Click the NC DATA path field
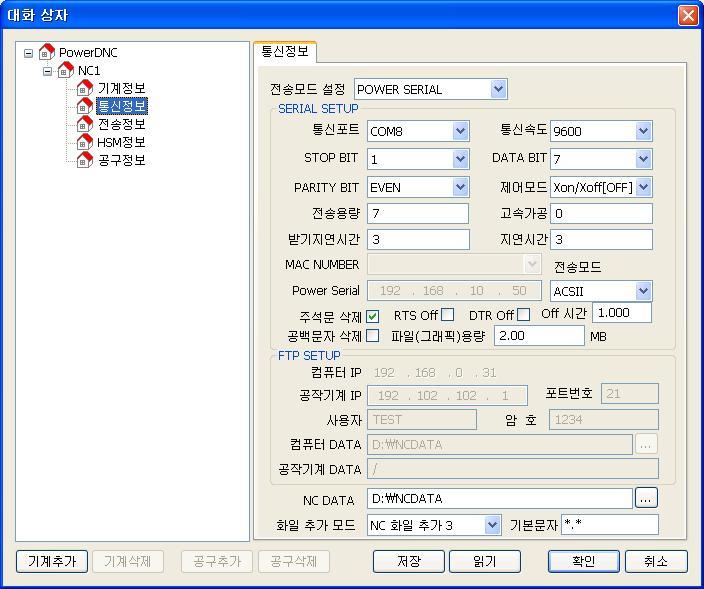The height and width of the screenshot is (589, 704). pyautogui.click(x=500, y=498)
